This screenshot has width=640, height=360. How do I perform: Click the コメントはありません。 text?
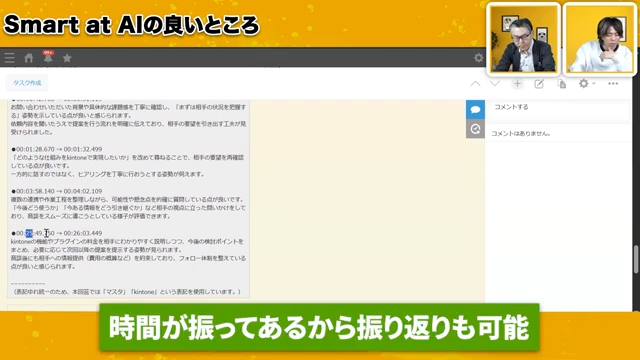coord(521,133)
